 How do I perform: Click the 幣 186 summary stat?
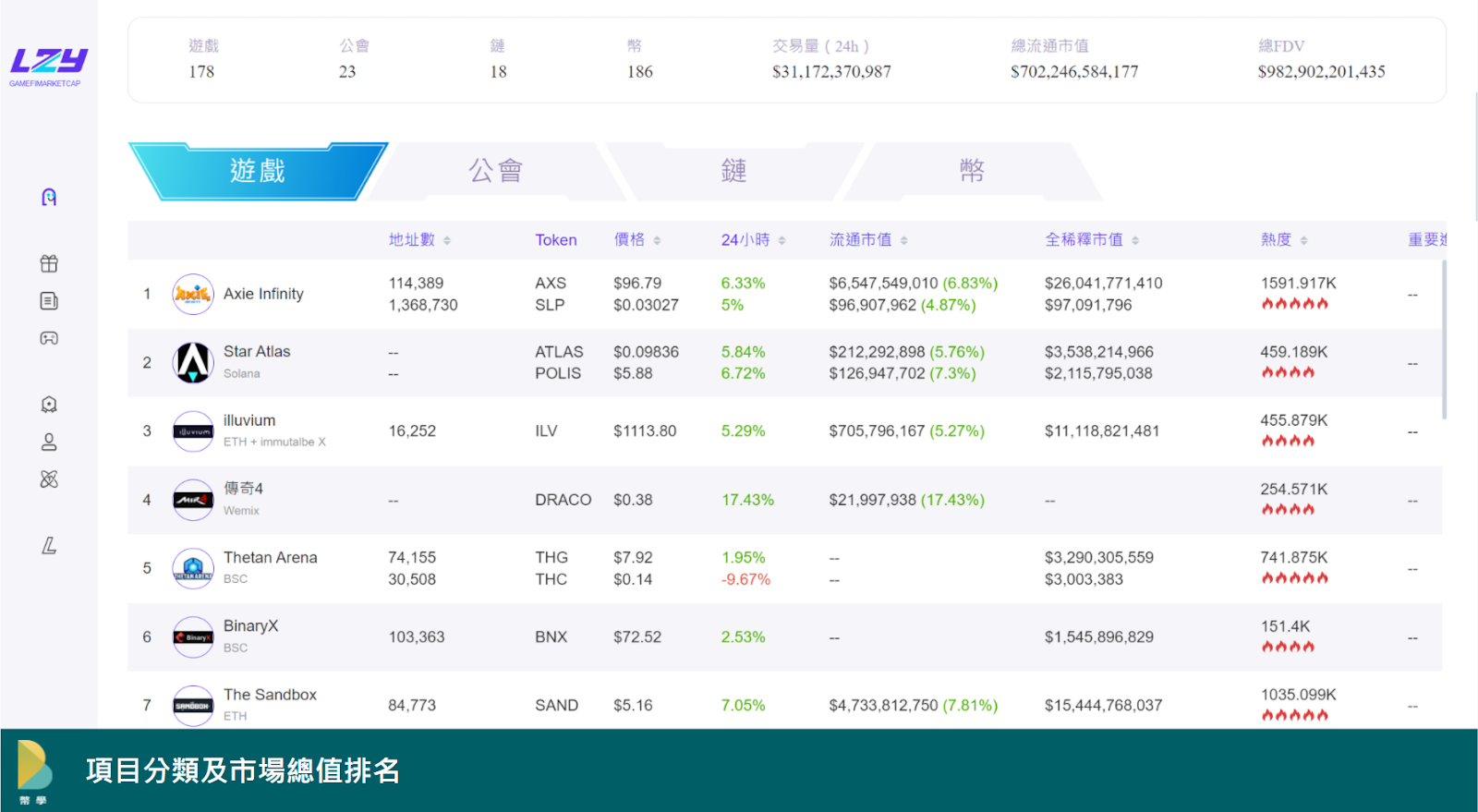point(639,59)
